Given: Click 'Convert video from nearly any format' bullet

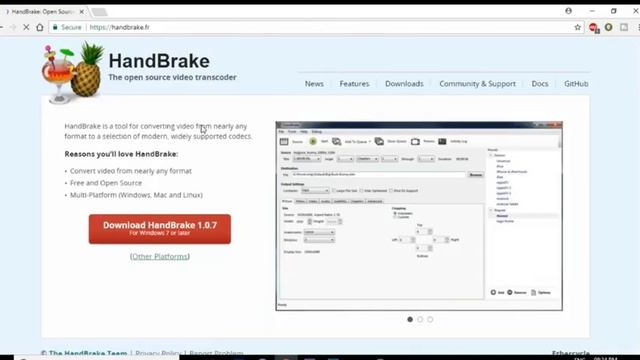Looking at the screenshot, I should [x=131, y=171].
